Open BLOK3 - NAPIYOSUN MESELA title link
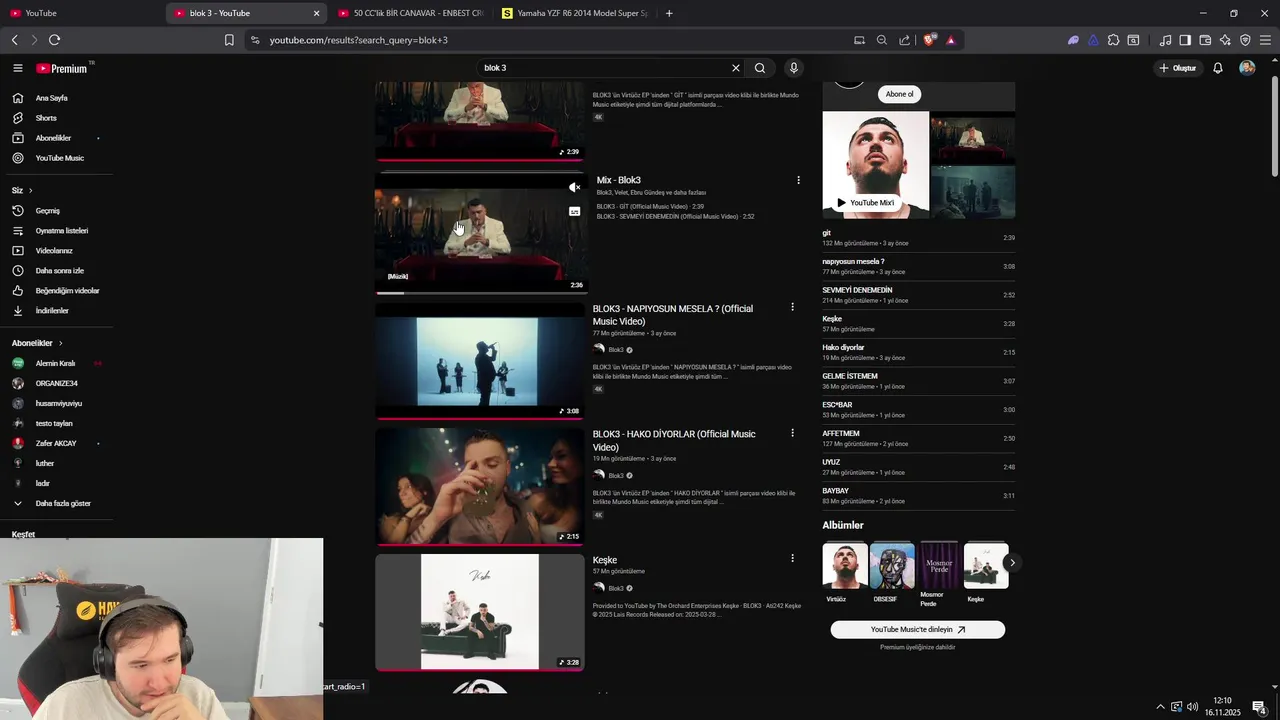1280x720 pixels. point(672,315)
